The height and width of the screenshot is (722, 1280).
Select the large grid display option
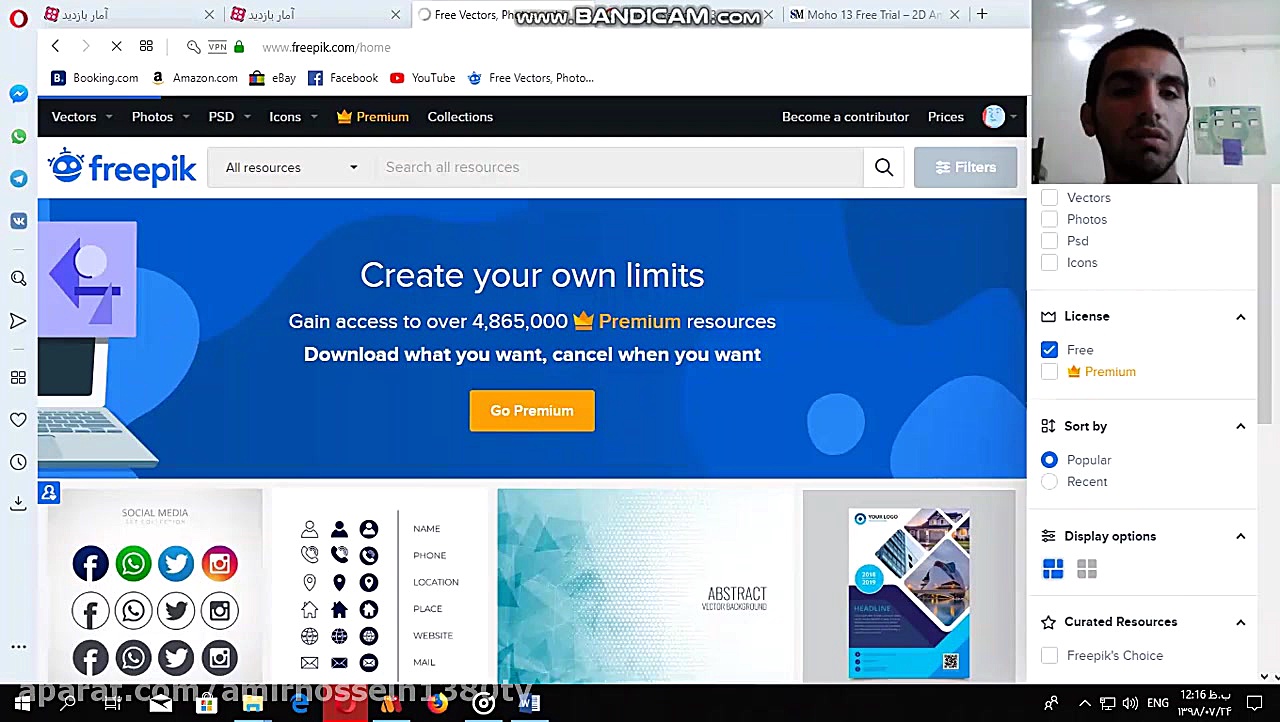(x=1053, y=569)
